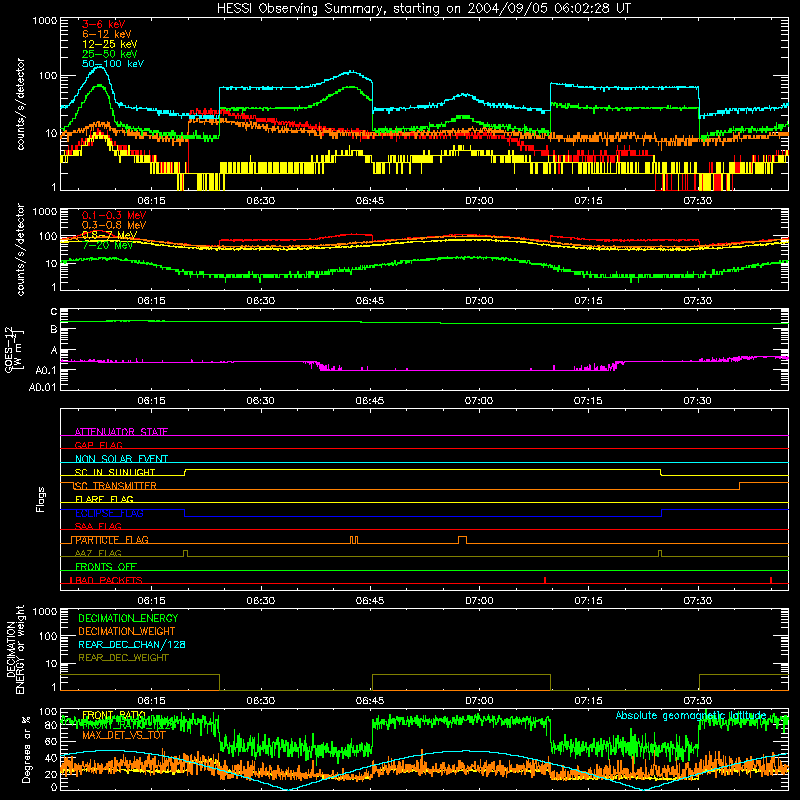Click the BAD_PACKETS red spike after 07:30

click(x=771, y=580)
